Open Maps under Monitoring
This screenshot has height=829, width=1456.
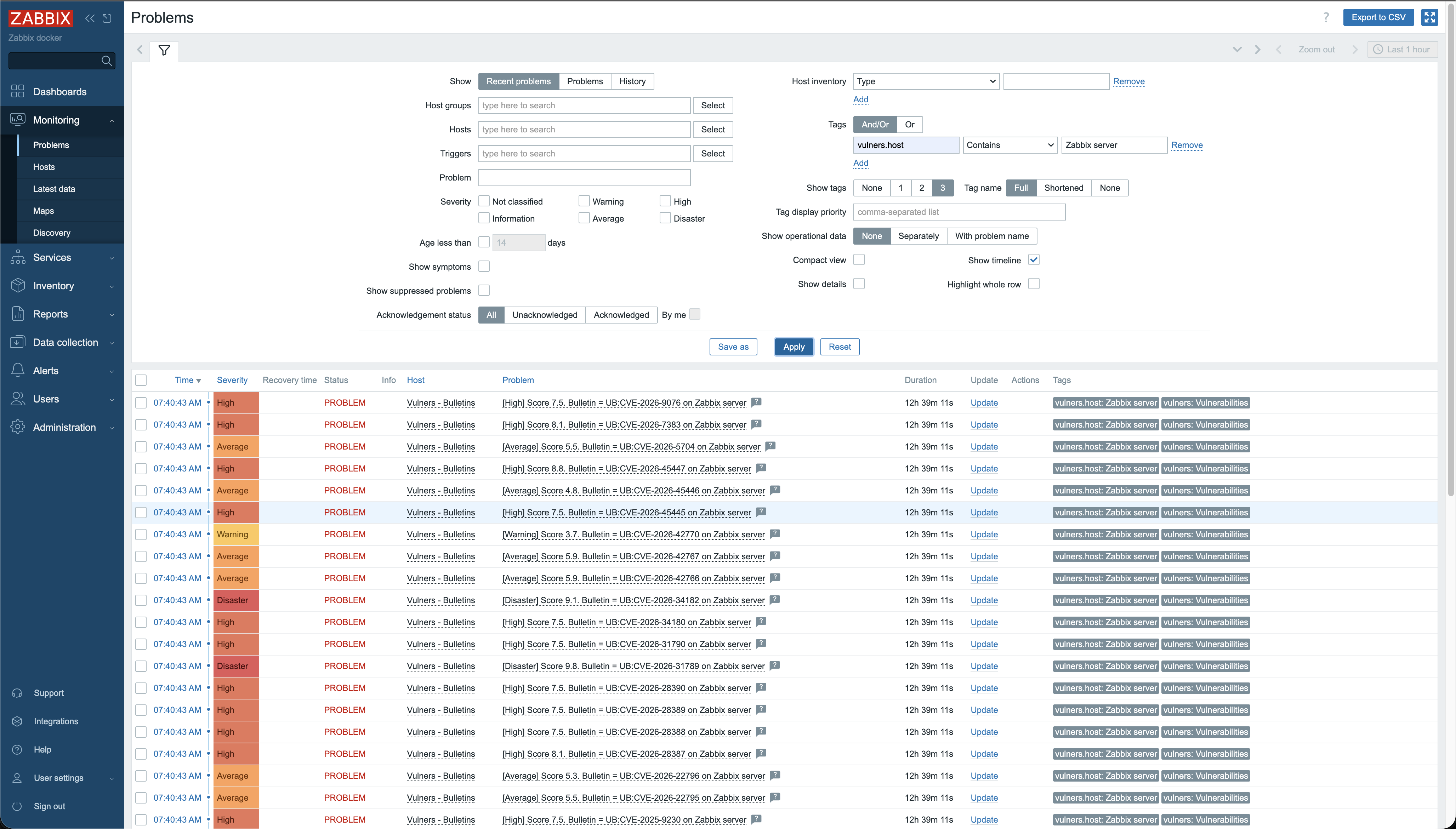43,211
